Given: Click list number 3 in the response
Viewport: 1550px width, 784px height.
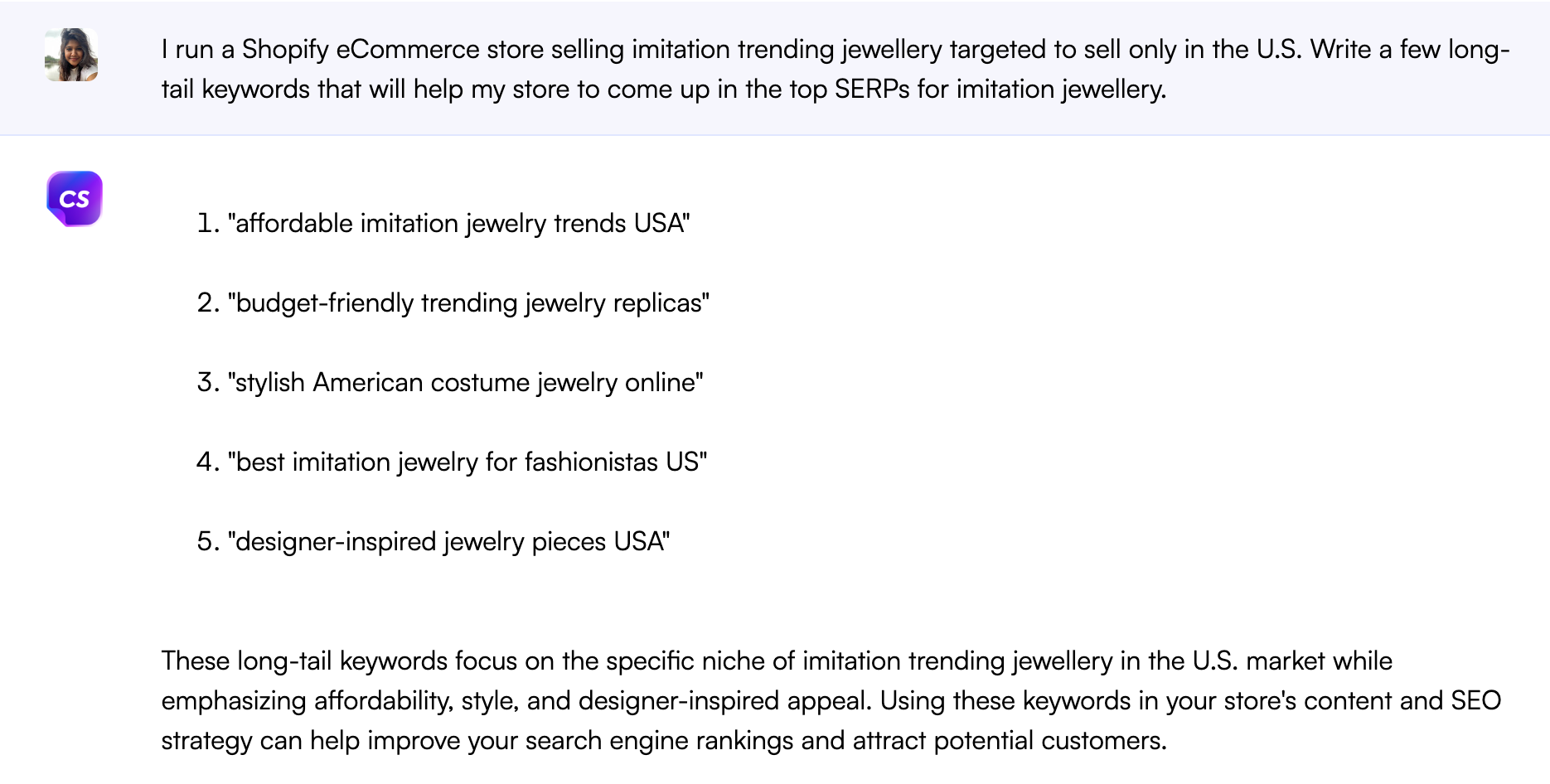Looking at the screenshot, I should (207, 383).
